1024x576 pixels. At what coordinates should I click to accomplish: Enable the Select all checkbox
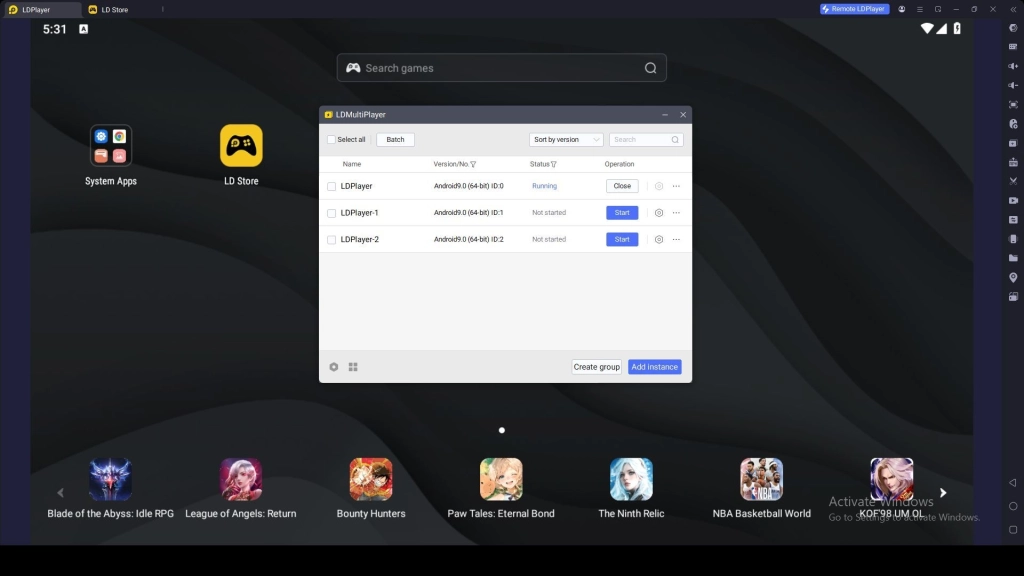(331, 140)
